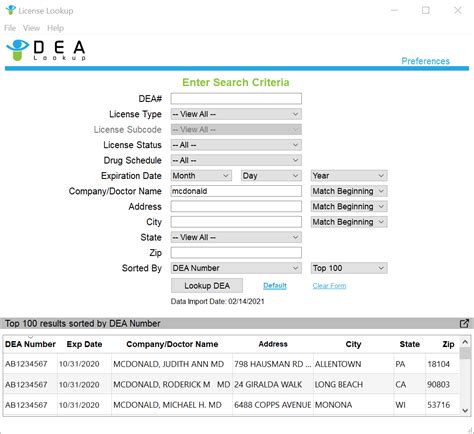Screen dimensions: 474x434
Task: Open the expiration Month dropdown
Action: [x=201, y=176]
